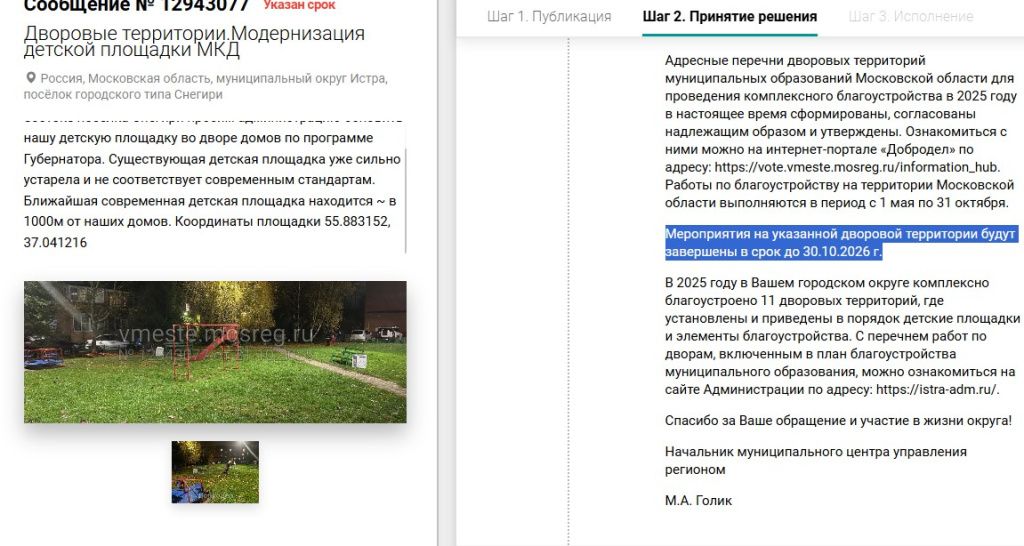The width and height of the screenshot is (1024, 546).
Task: Open the Шаг 1. Публикация tab
Action: click(549, 16)
